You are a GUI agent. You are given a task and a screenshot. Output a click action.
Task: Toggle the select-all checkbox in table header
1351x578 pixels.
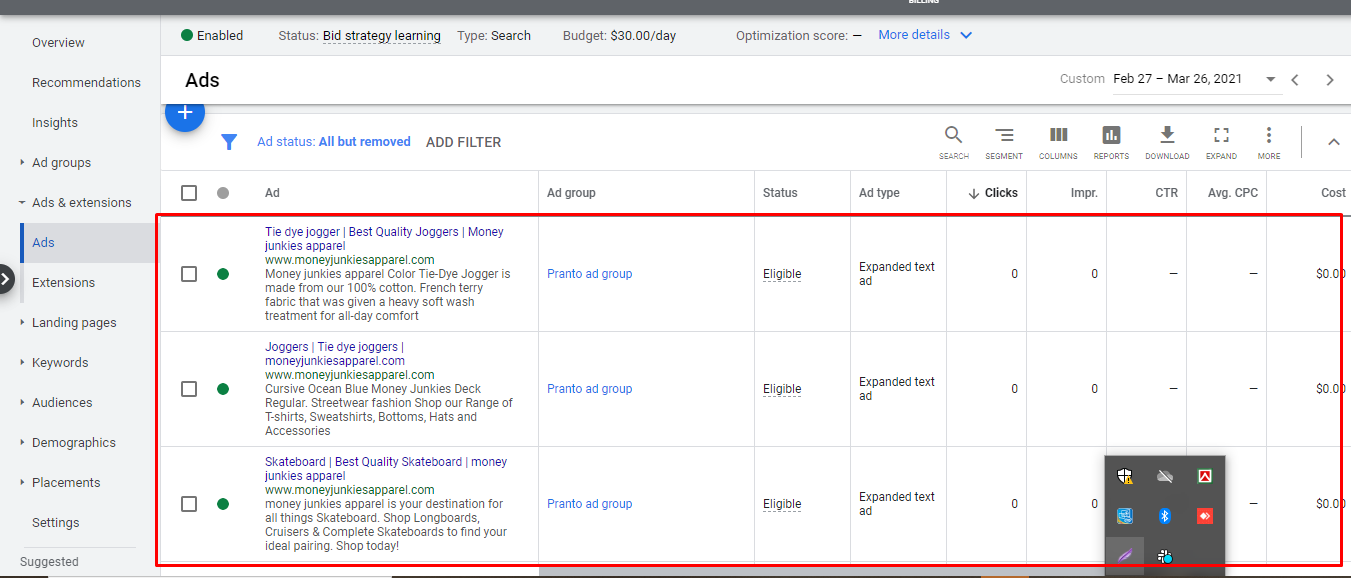tap(189, 193)
